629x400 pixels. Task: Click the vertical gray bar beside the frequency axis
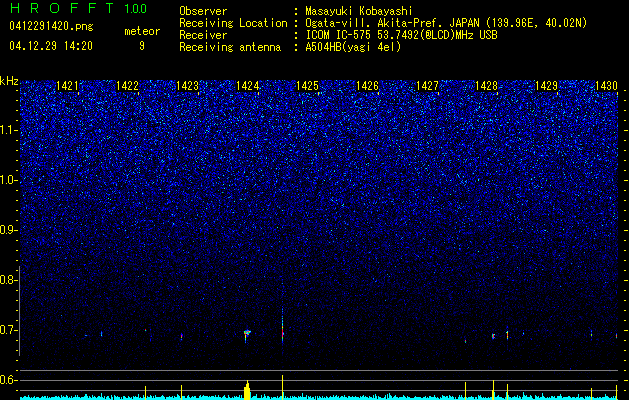coord(20,310)
